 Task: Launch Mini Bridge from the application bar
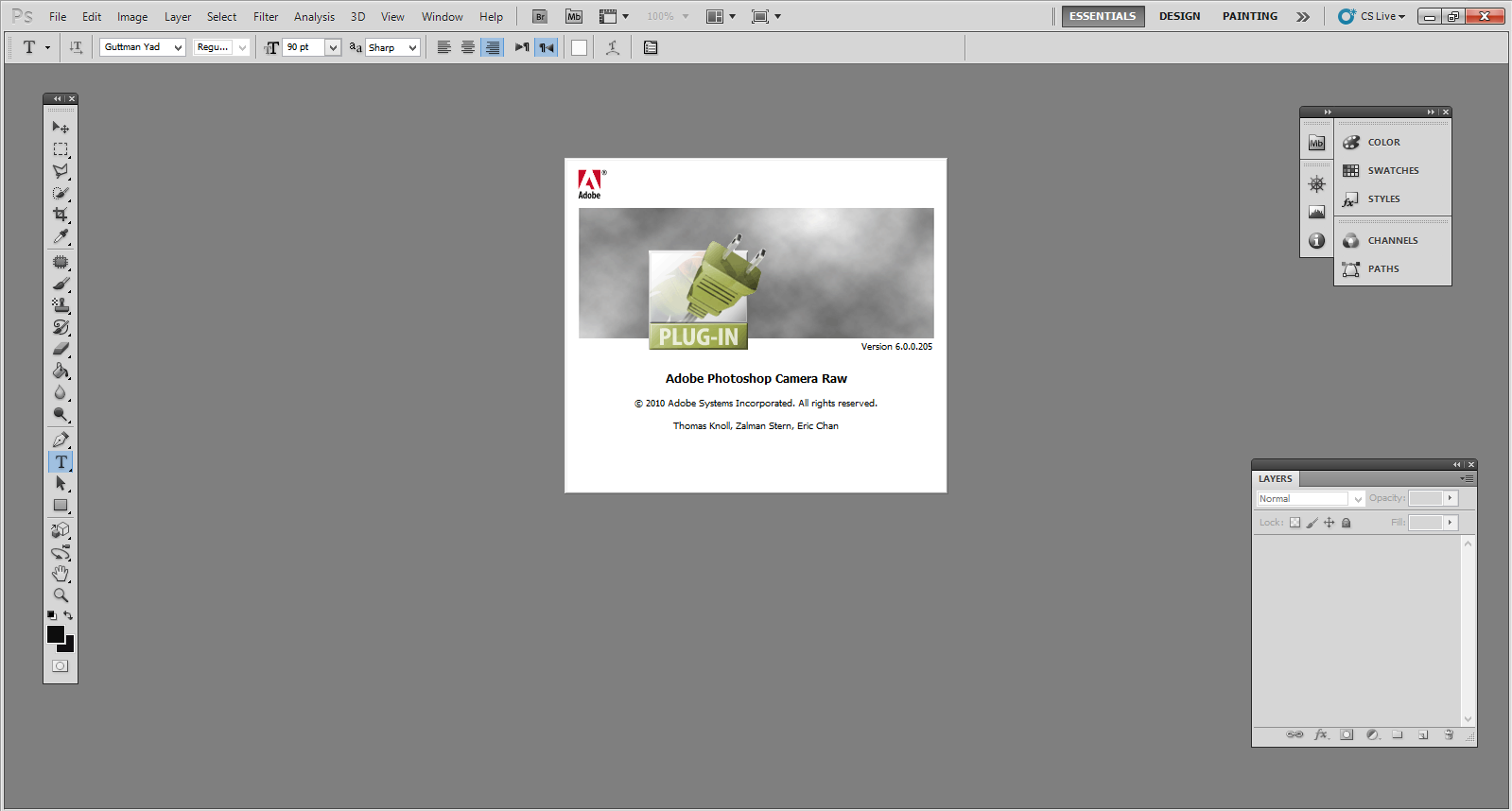click(574, 16)
